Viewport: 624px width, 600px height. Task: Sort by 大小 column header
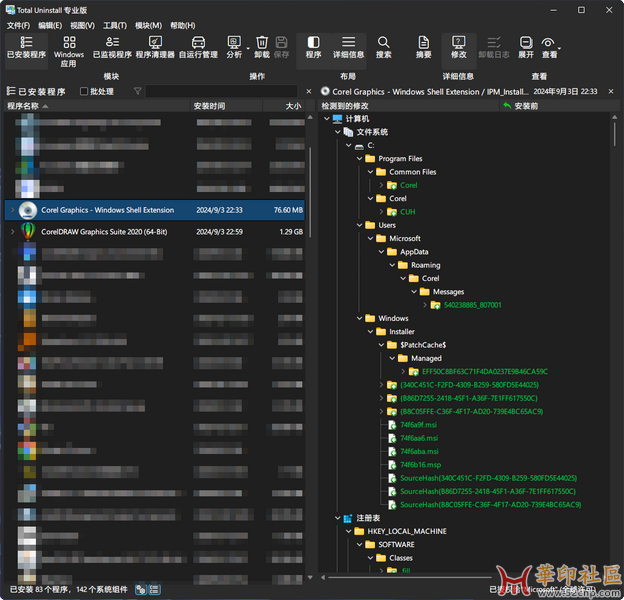click(284, 106)
